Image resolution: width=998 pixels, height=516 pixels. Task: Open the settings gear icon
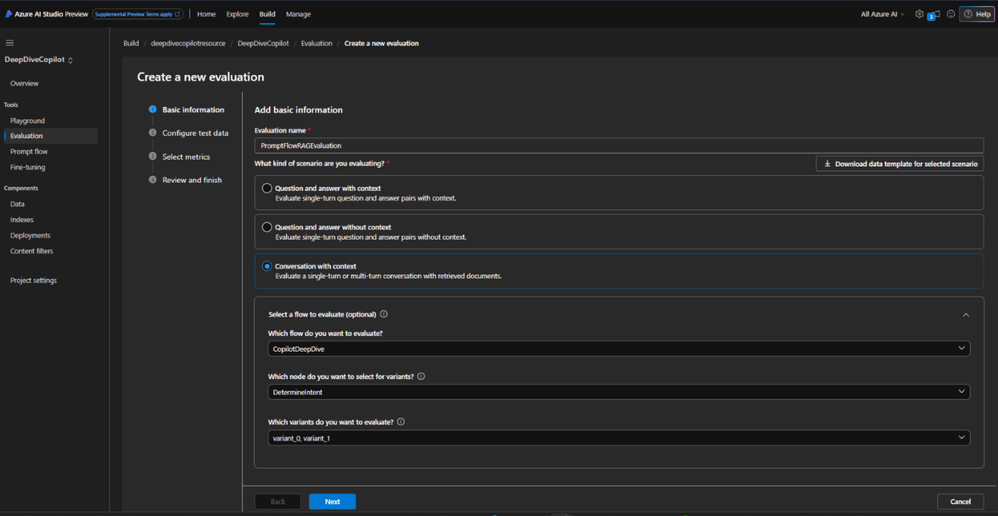(918, 14)
